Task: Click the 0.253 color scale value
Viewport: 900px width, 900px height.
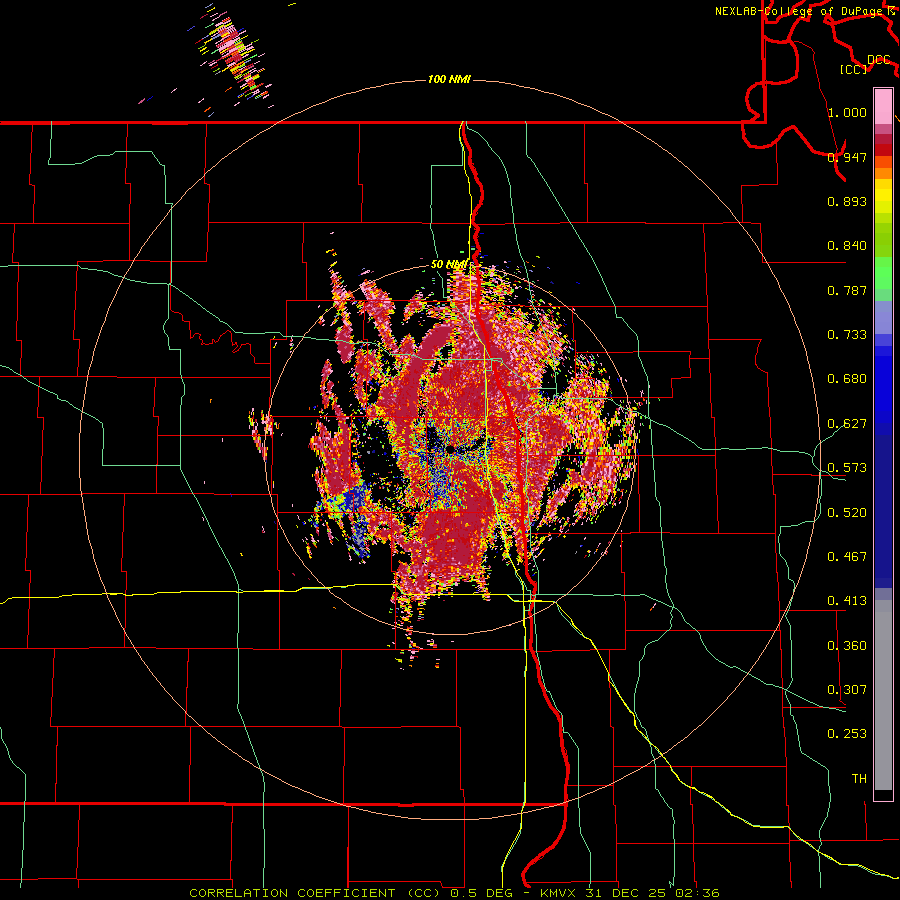Action: (847, 734)
